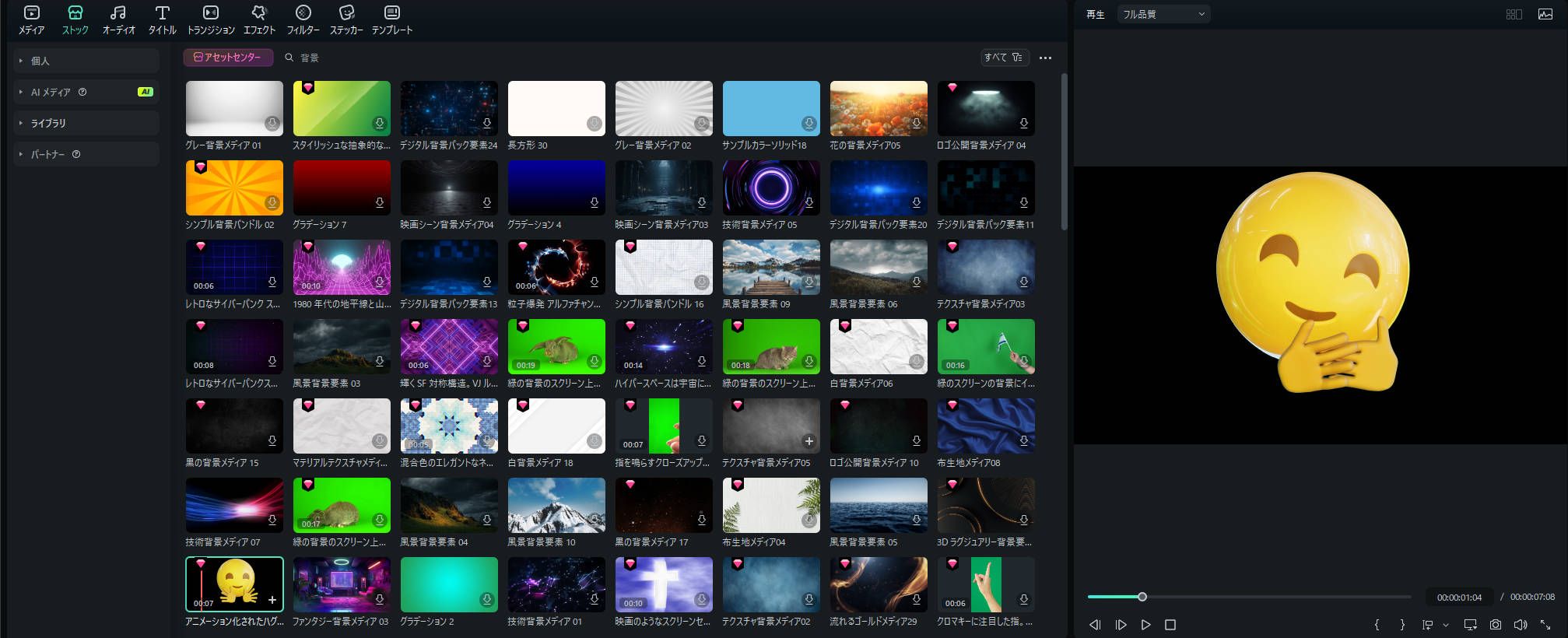Click the preview playback progress slider
Screen dimensions: 1568x638
pyautogui.click(x=1249, y=597)
